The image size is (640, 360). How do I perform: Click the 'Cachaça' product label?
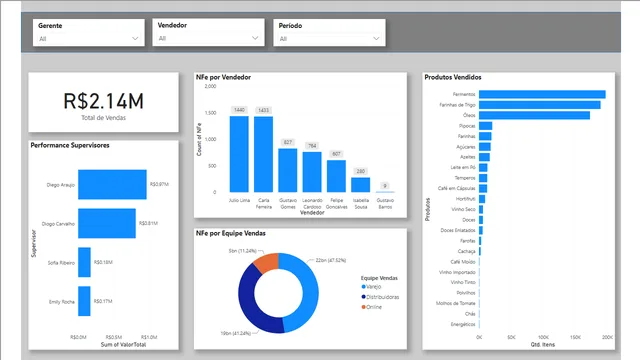point(467,251)
